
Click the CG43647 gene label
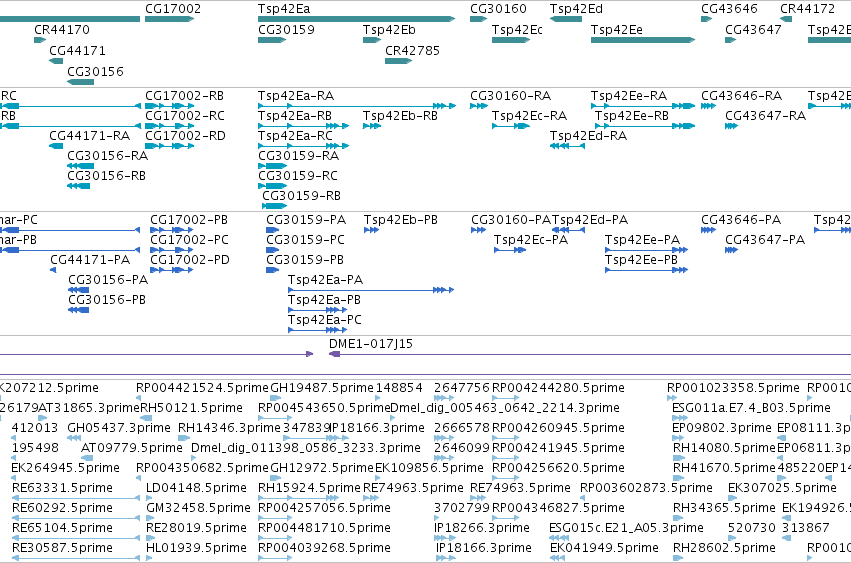click(x=753, y=30)
